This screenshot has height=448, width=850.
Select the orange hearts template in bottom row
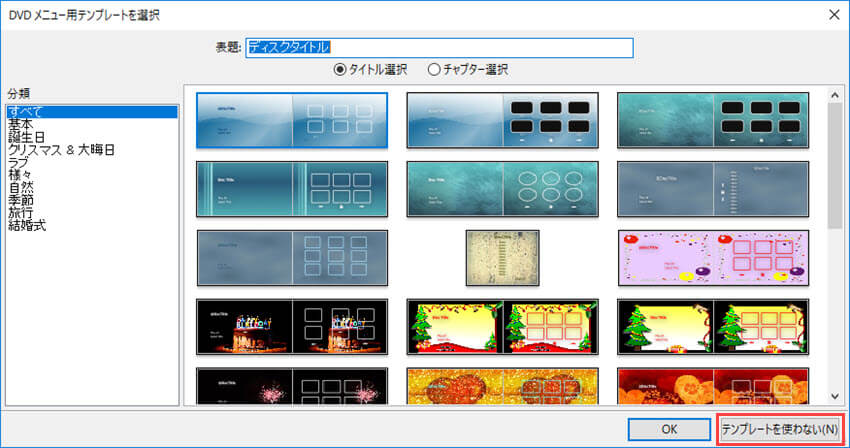coord(712,387)
